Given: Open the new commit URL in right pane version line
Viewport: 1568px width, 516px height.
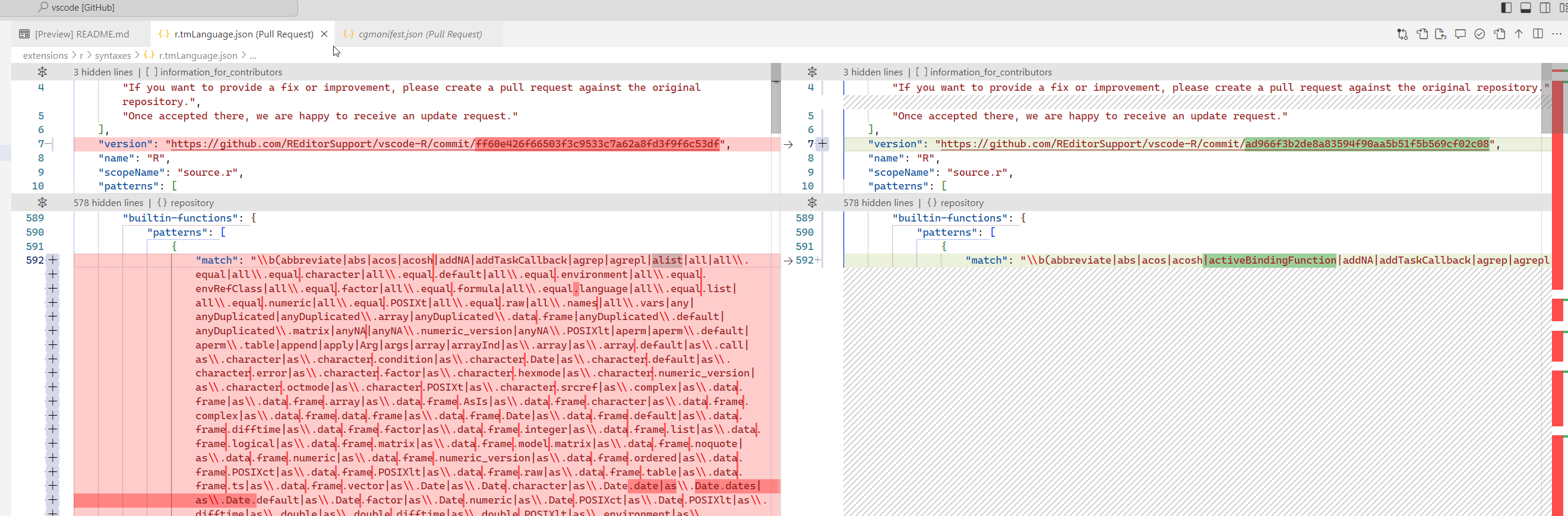Looking at the screenshot, I should pyautogui.click(x=1215, y=144).
